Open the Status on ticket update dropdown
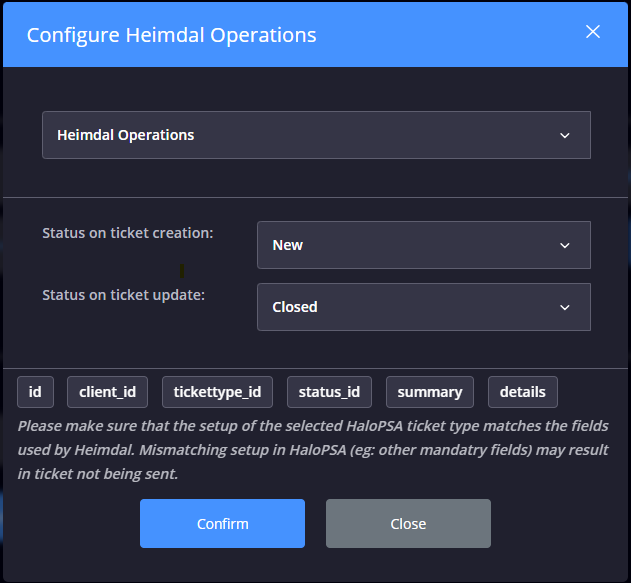This screenshot has height=583, width=631. pyautogui.click(x=424, y=307)
